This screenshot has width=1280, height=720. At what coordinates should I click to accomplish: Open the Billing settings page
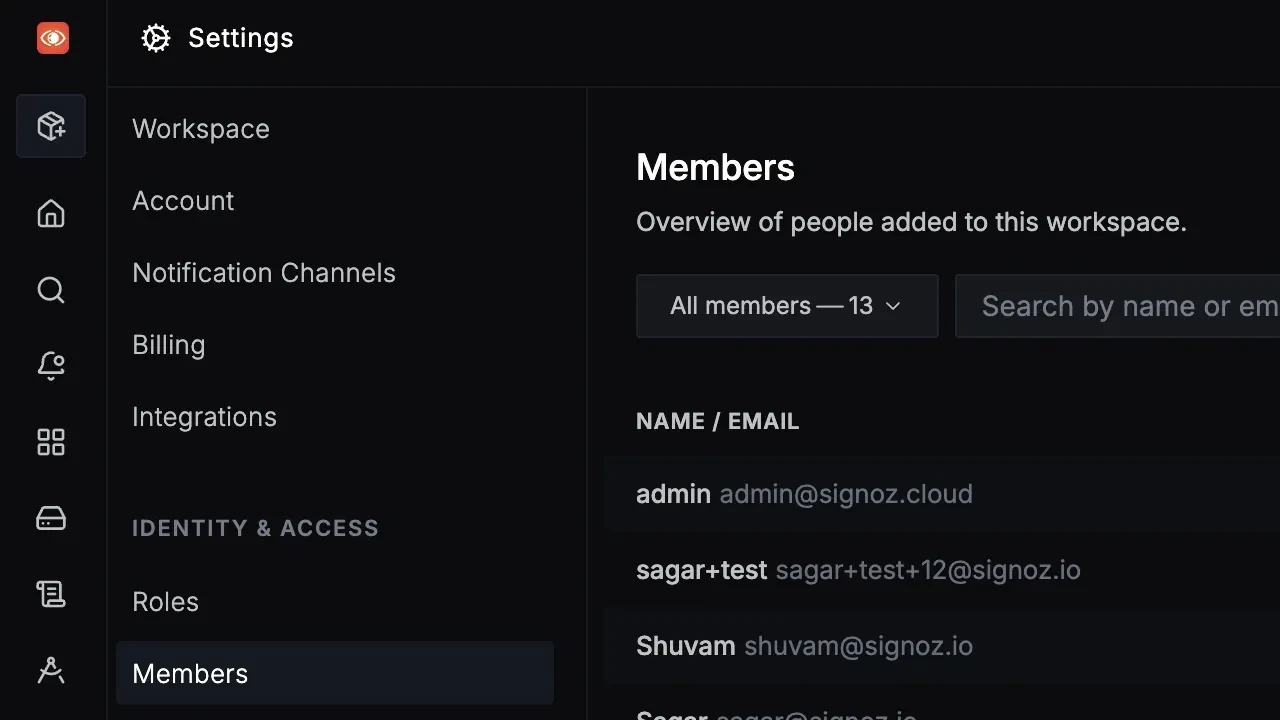click(169, 345)
